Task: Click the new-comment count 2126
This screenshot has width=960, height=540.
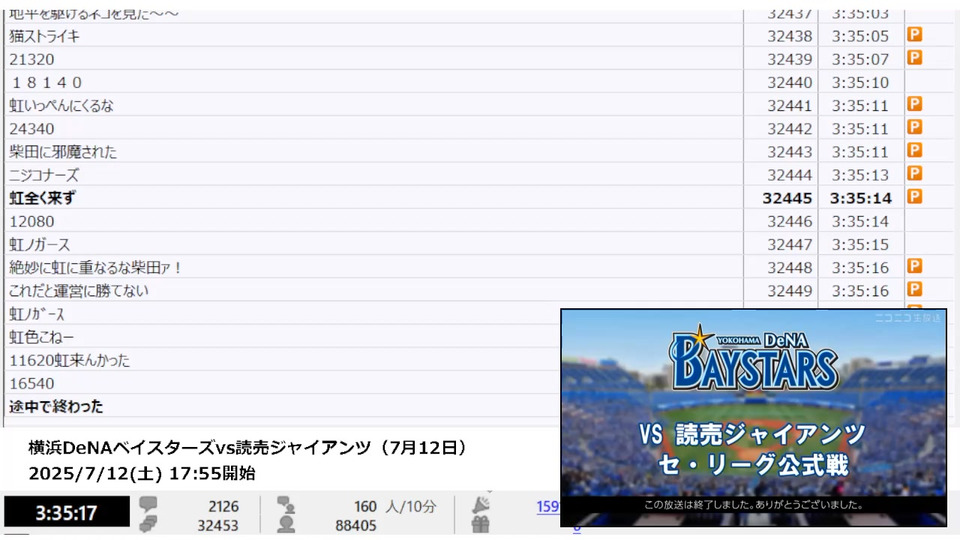Action: (223, 506)
